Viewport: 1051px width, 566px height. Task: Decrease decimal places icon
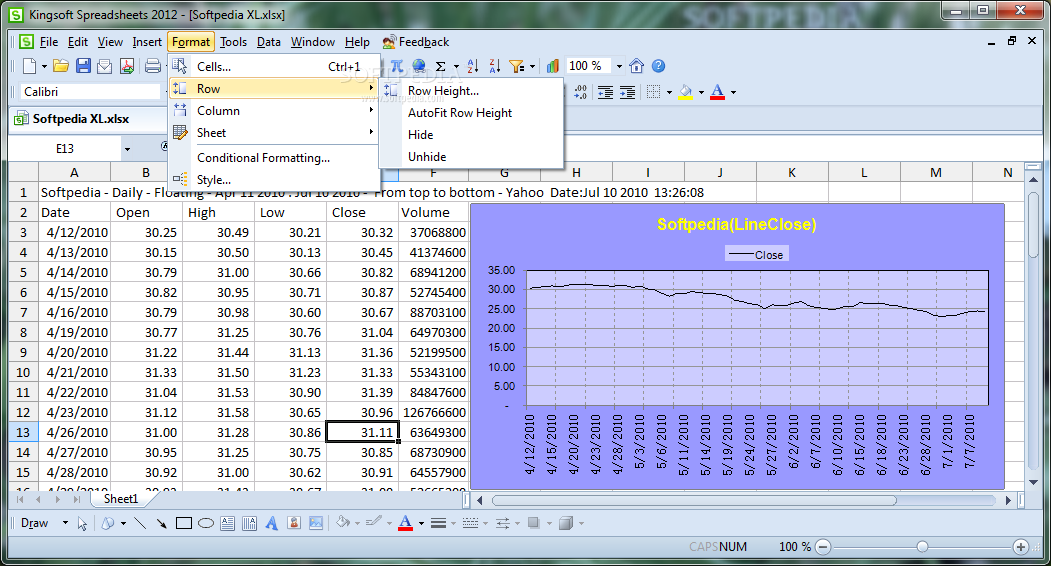click(x=580, y=92)
